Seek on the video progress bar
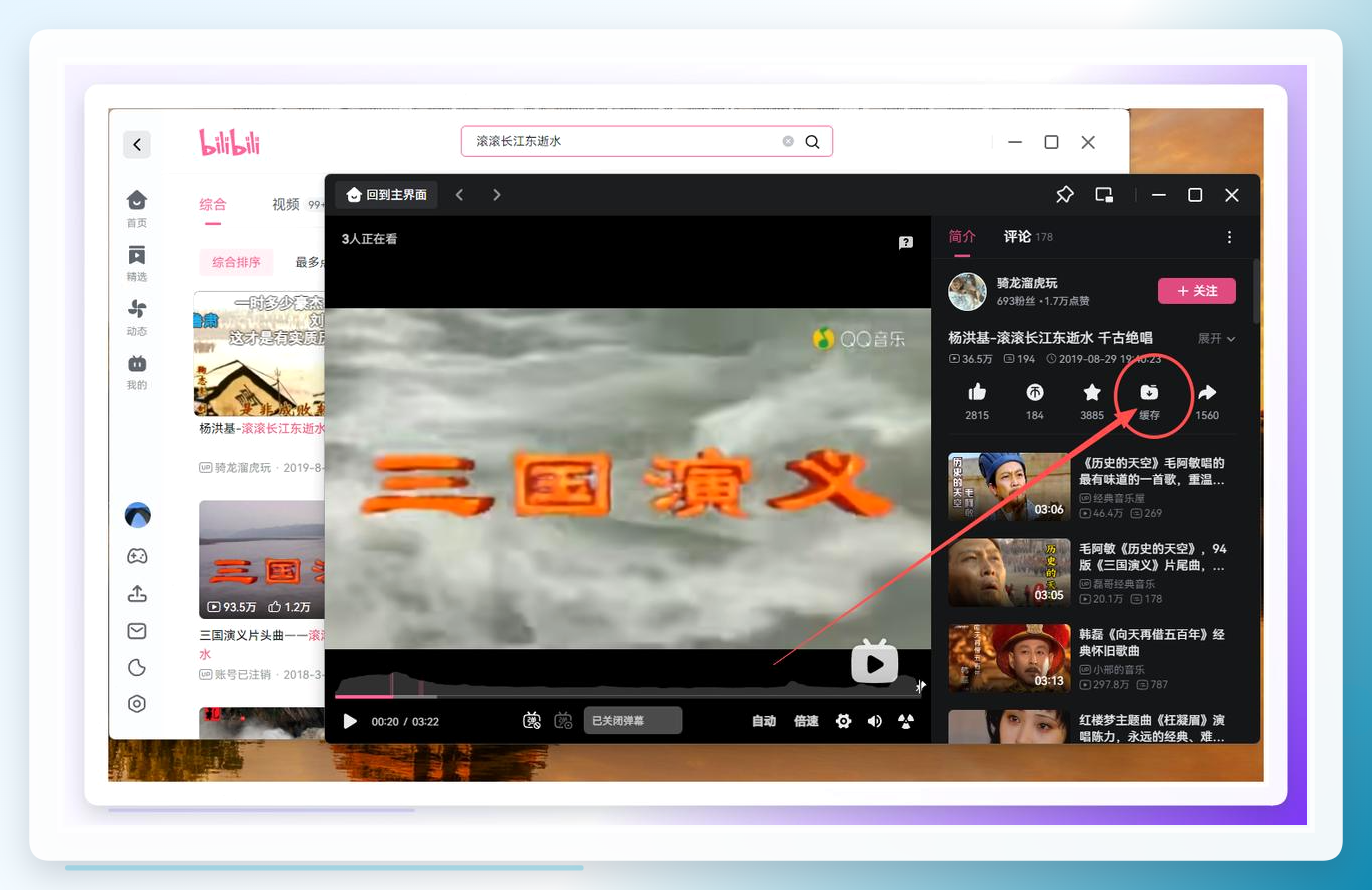The width and height of the screenshot is (1372, 890). click(629, 695)
